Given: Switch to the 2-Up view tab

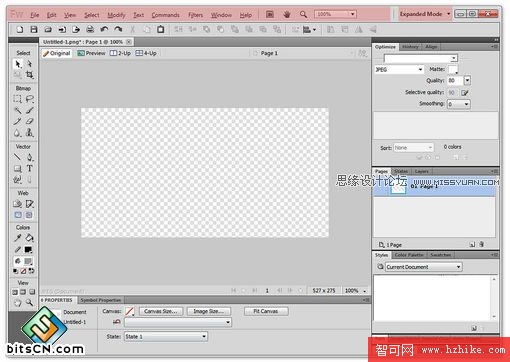Looking at the screenshot, I should pyautogui.click(x=120, y=53).
